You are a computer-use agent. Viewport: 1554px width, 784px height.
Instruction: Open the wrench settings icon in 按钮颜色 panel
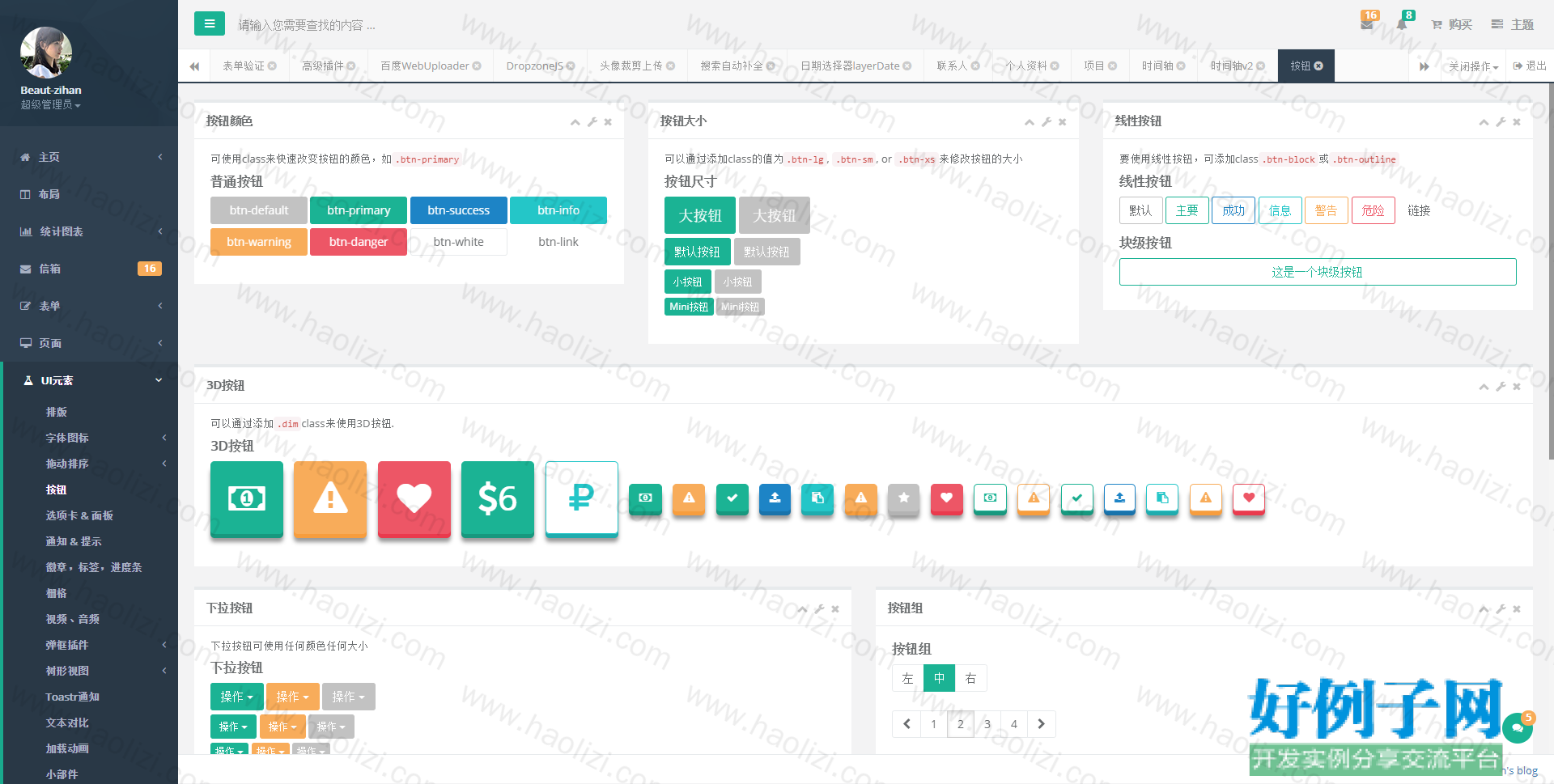[x=592, y=122]
